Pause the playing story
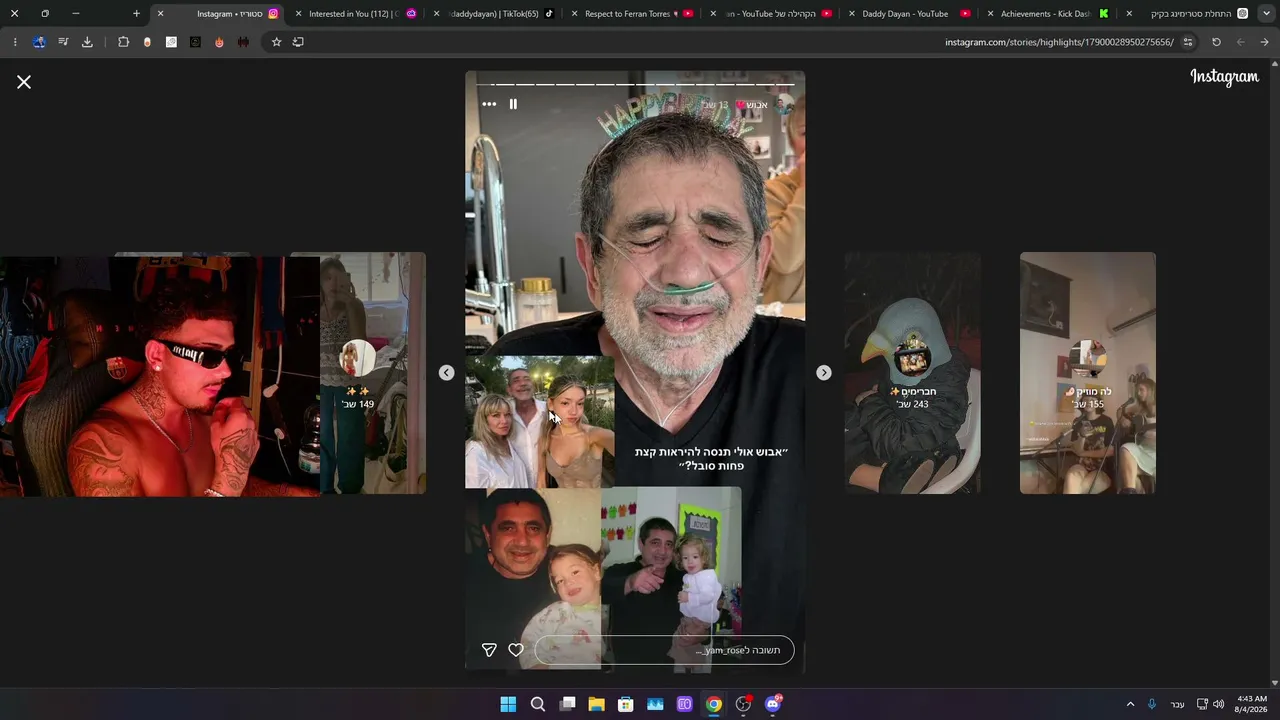 [x=513, y=104]
